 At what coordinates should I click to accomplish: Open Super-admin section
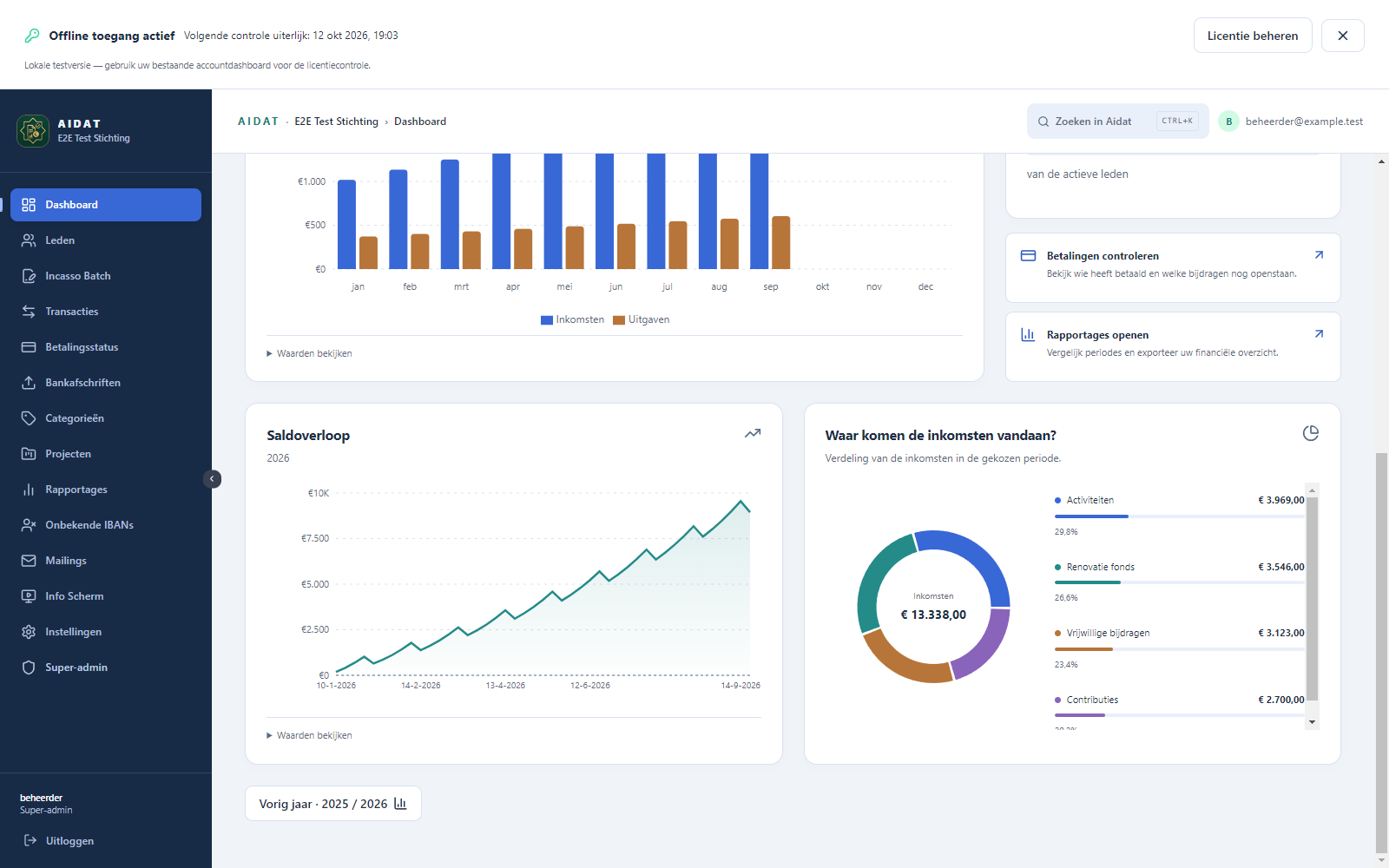click(x=106, y=667)
